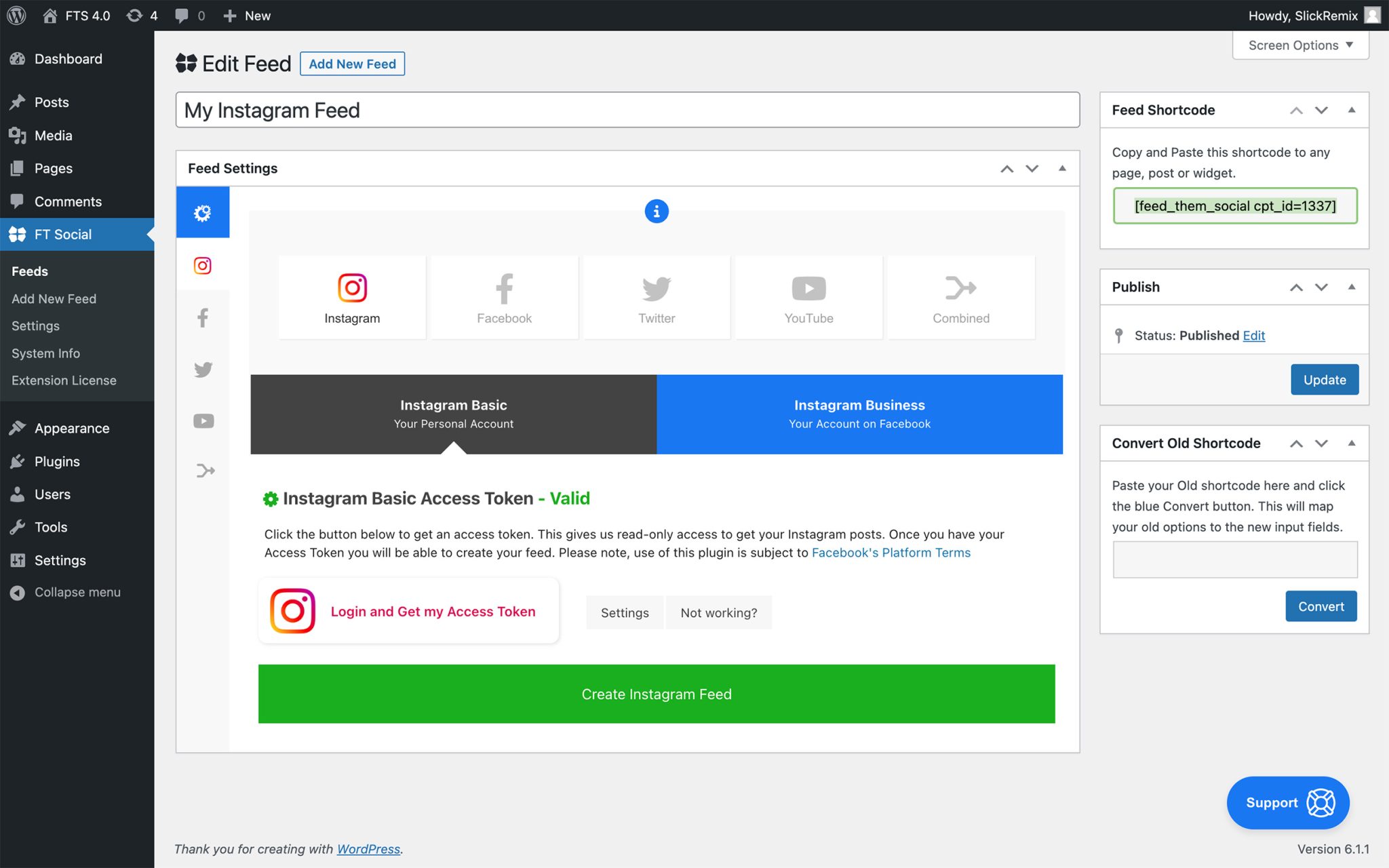Select the Twitter sidebar tab icon

[x=203, y=370]
